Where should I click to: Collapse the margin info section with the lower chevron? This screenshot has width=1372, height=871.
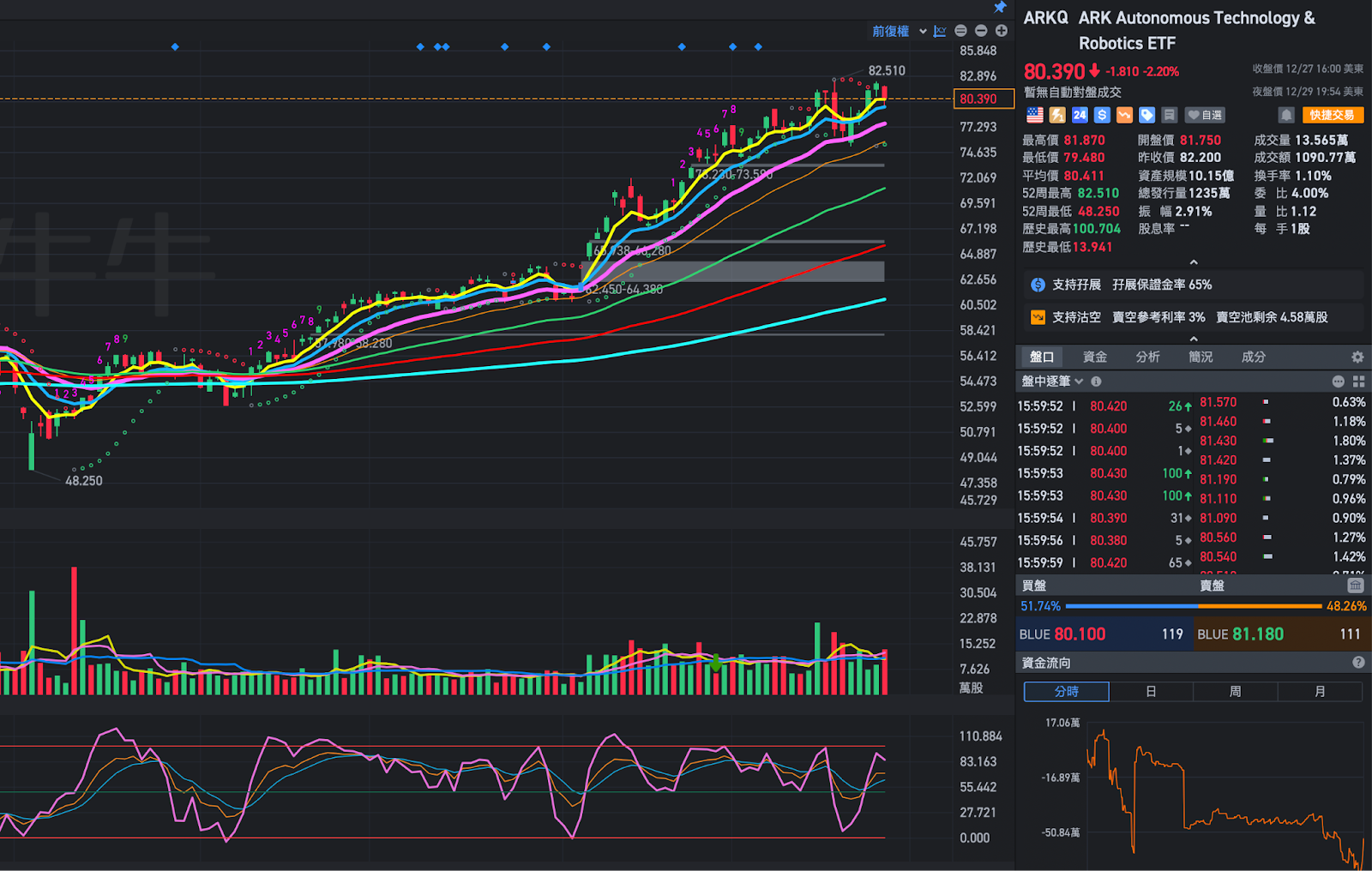pyautogui.click(x=1194, y=339)
